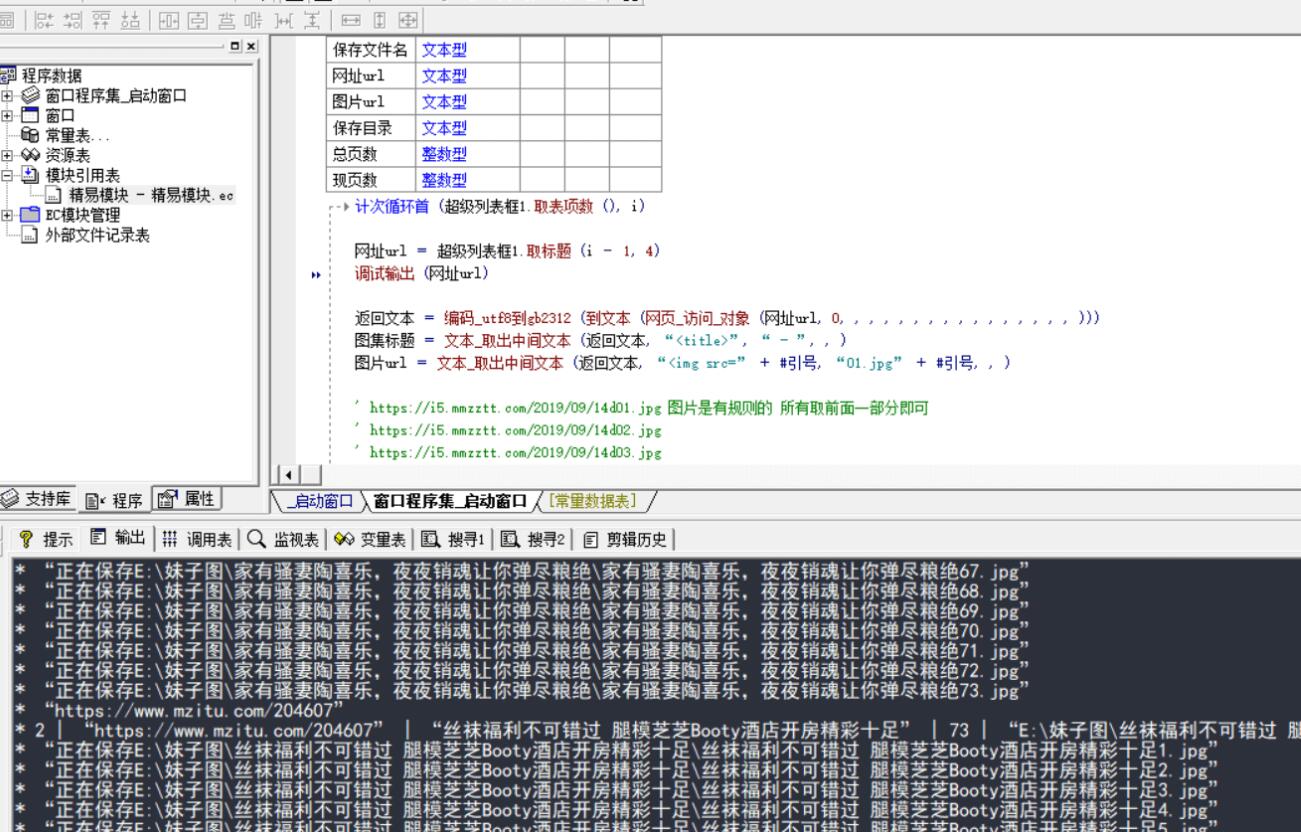Show the 监视表 bottom panel tab
The image size is (1301, 832).
point(282,541)
